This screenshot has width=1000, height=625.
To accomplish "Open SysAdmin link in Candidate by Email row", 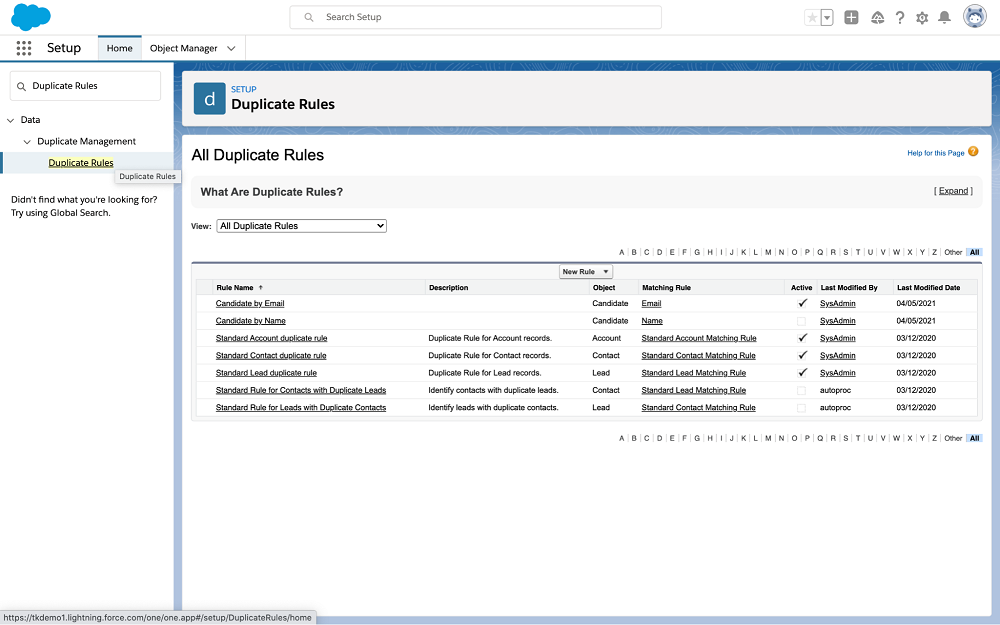I will (837, 304).
